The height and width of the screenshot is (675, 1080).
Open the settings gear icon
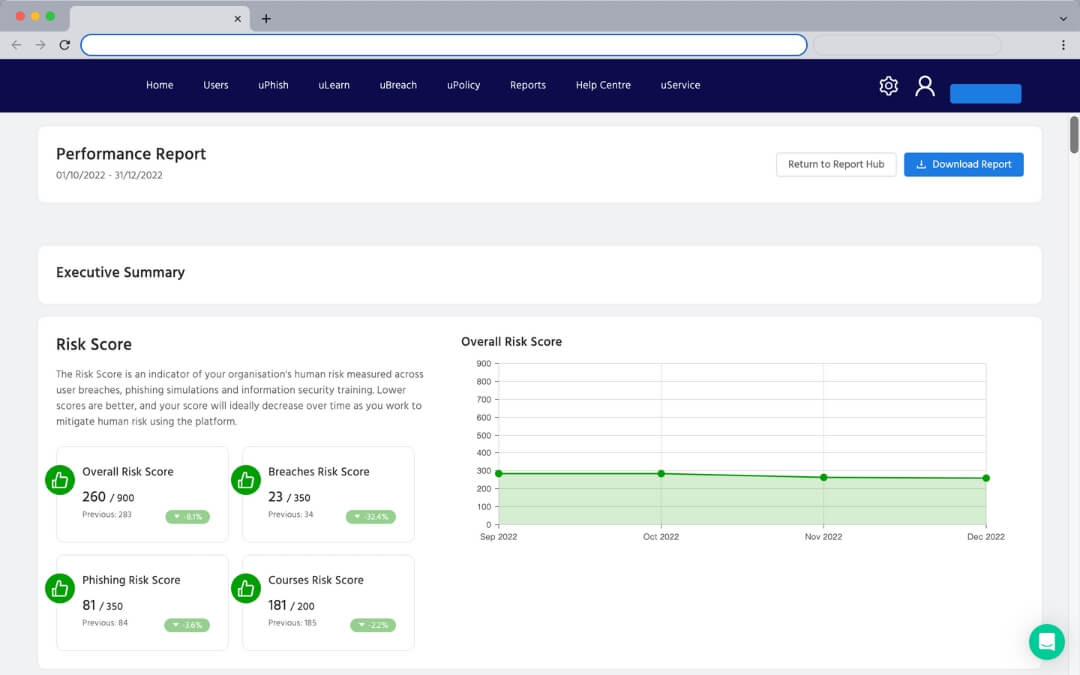888,86
